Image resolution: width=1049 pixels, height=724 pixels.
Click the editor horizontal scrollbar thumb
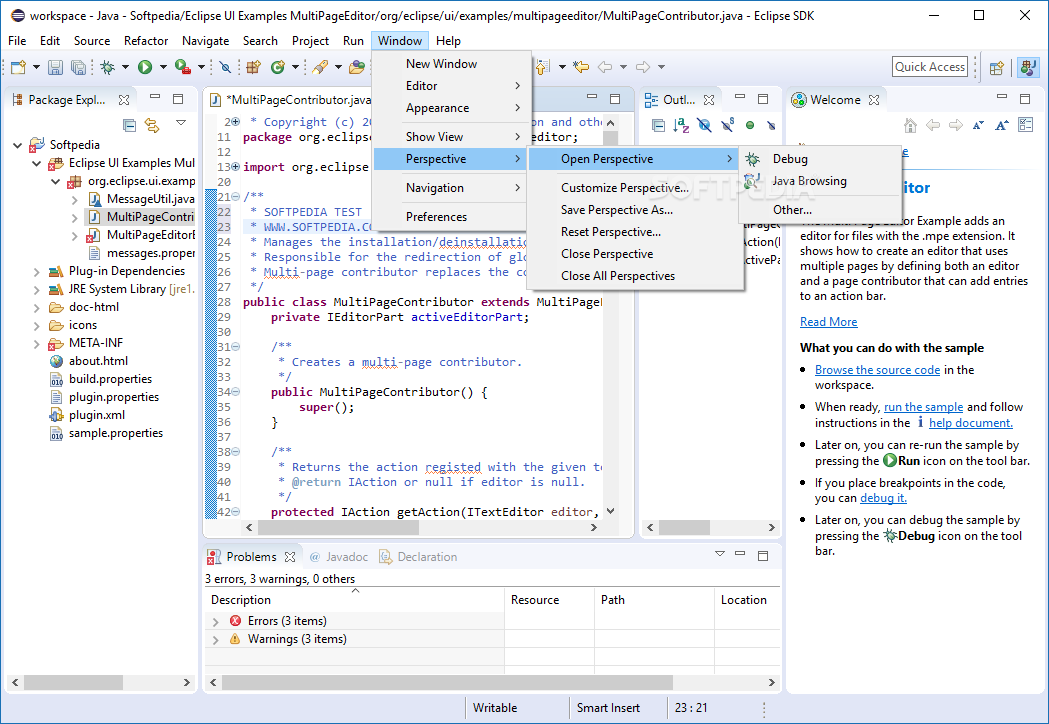(339, 527)
